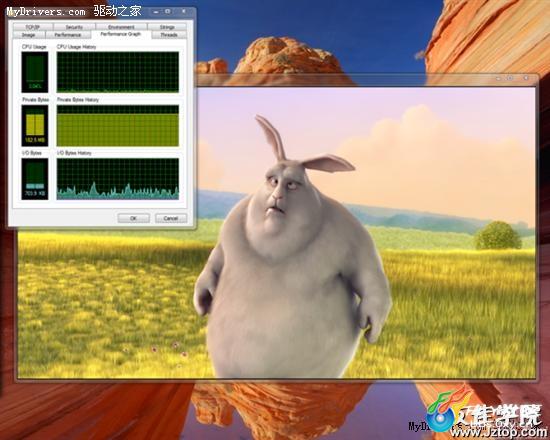Select the Performance Graph tab

click(121, 34)
